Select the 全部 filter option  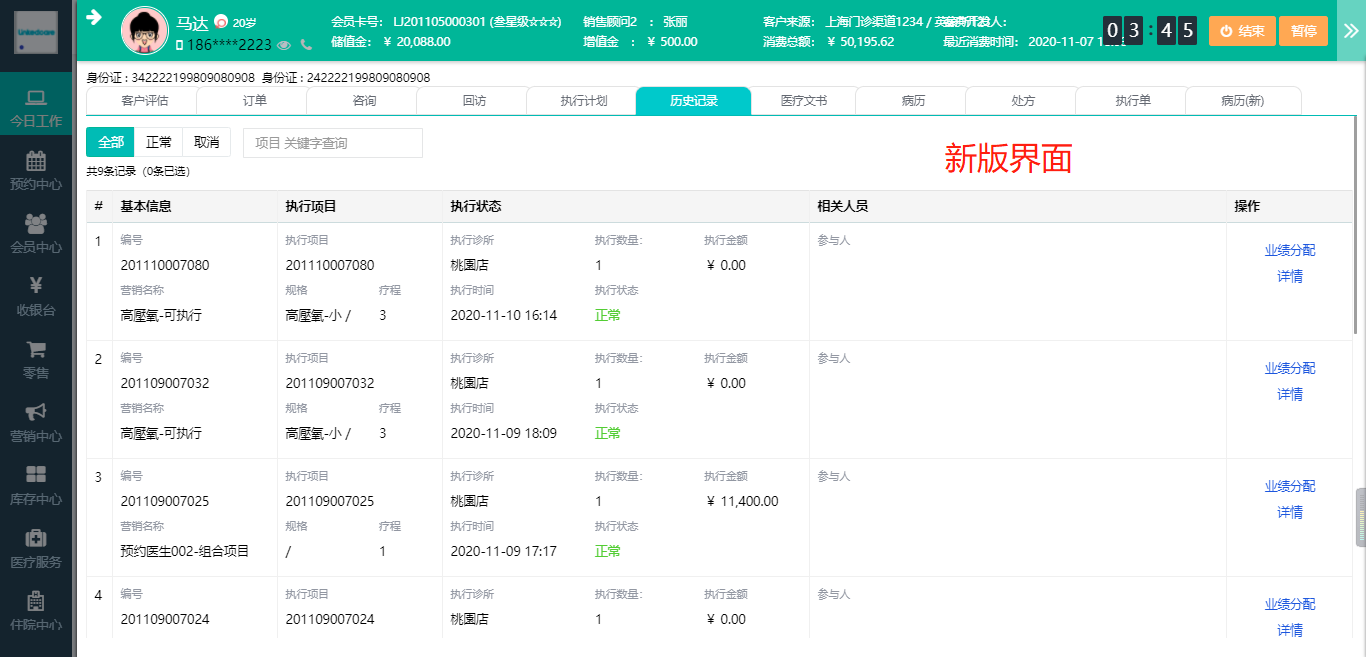(110, 143)
